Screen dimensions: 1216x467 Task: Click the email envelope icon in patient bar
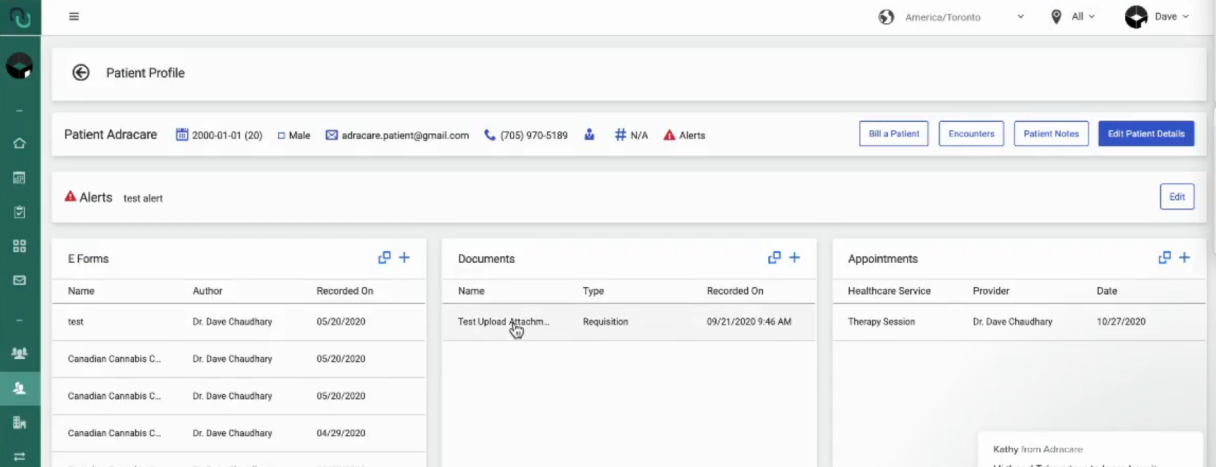tap(331, 135)
